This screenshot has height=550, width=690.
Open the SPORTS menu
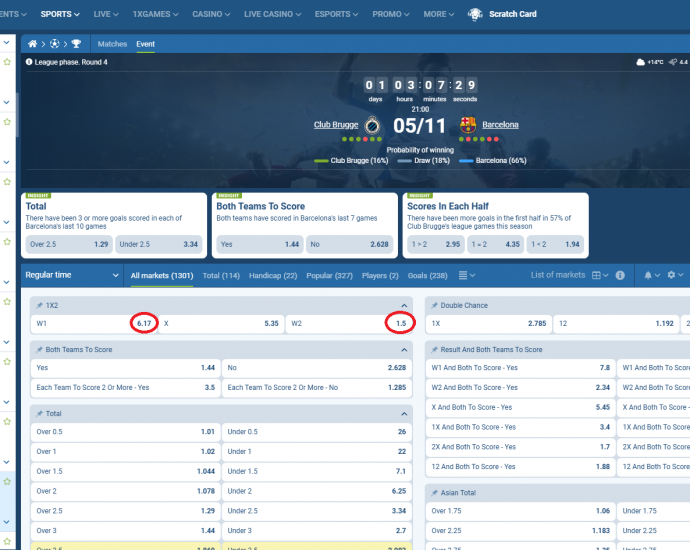click(60, 14)
